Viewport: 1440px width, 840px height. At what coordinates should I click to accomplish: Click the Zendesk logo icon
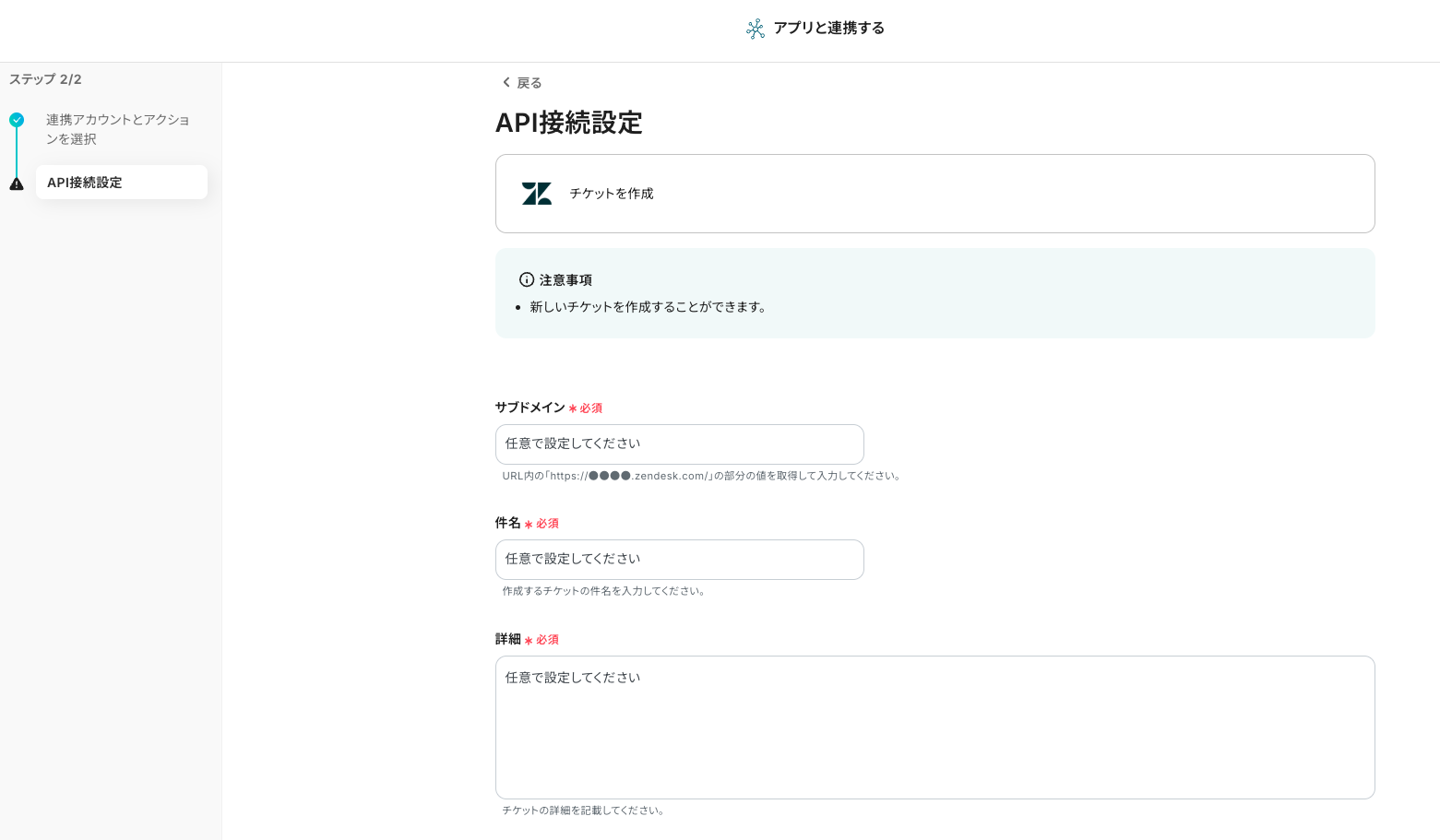(536, 194)
